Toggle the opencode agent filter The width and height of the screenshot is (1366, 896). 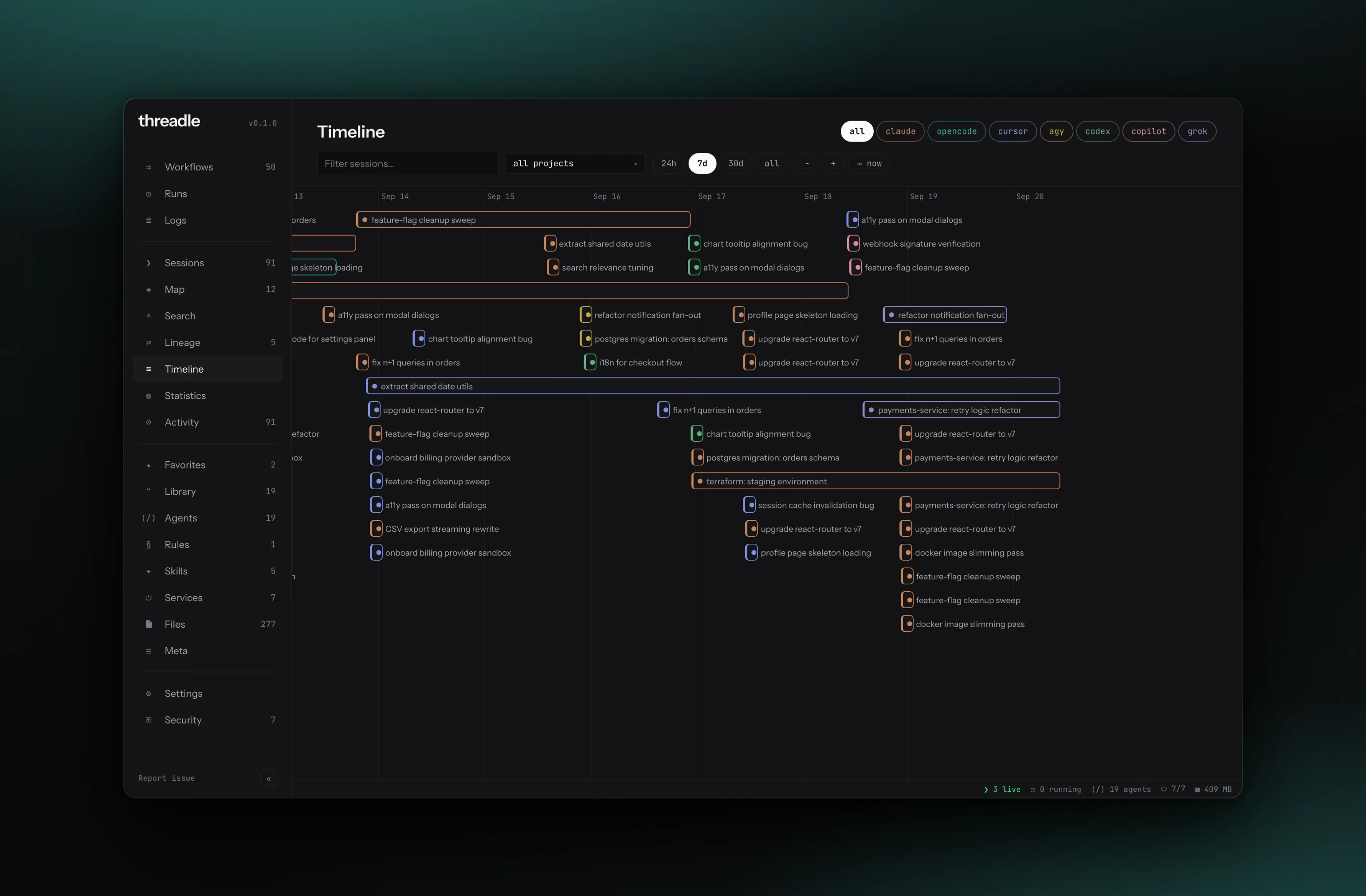[x=957, y=131]
